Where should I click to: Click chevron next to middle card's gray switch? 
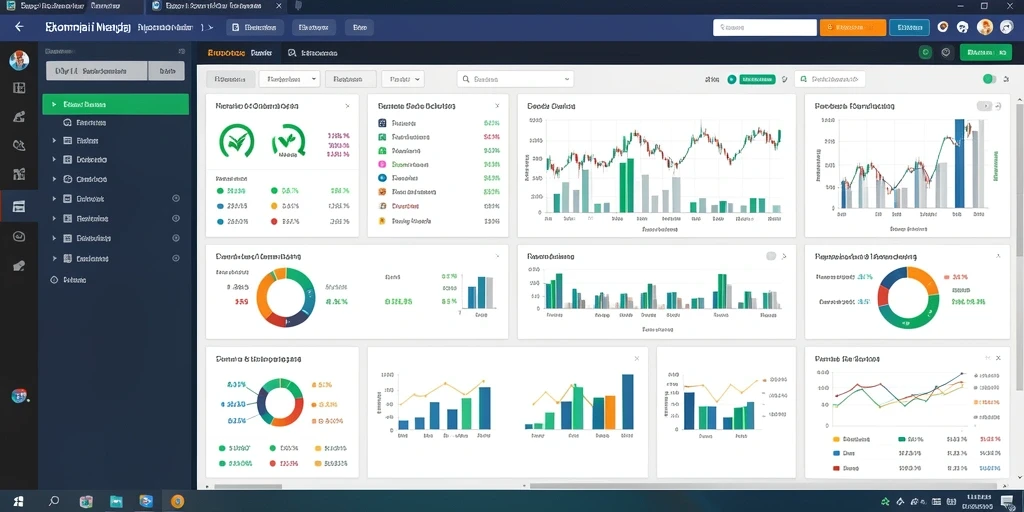(x=784, y=257)
